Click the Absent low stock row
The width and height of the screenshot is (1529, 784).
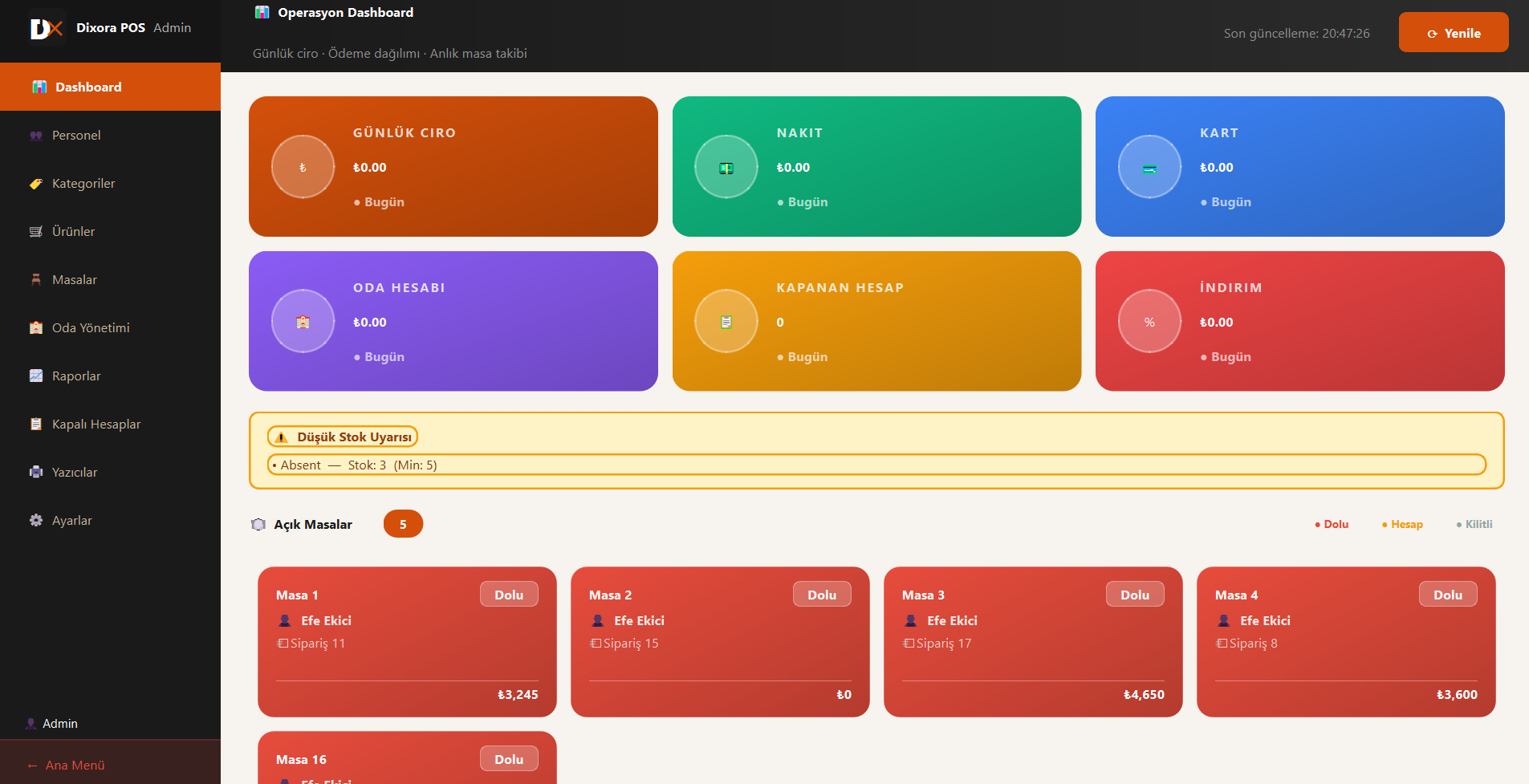[876, 465]
